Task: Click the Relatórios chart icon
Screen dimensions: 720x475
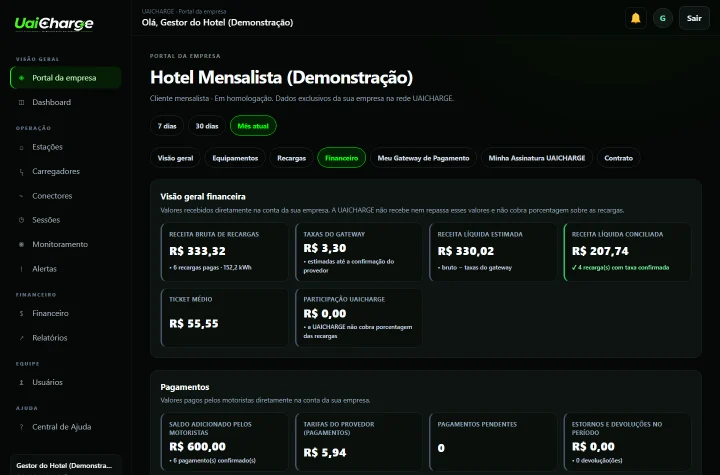Action: (21, 338)
